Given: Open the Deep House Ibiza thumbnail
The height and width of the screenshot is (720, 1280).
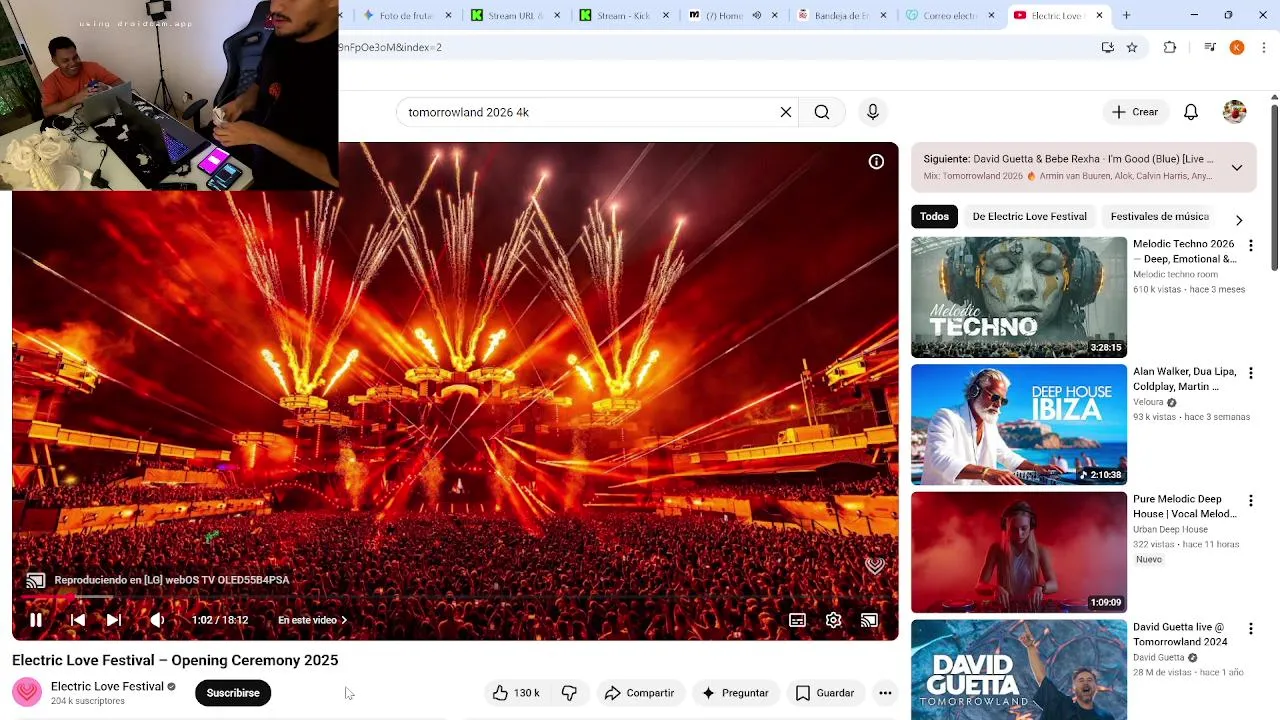Looking at the screenshot, I should 1019,425.
